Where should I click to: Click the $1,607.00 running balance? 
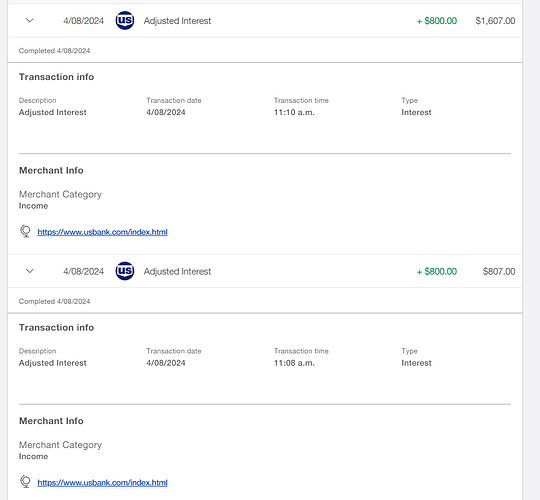point(495,21)
